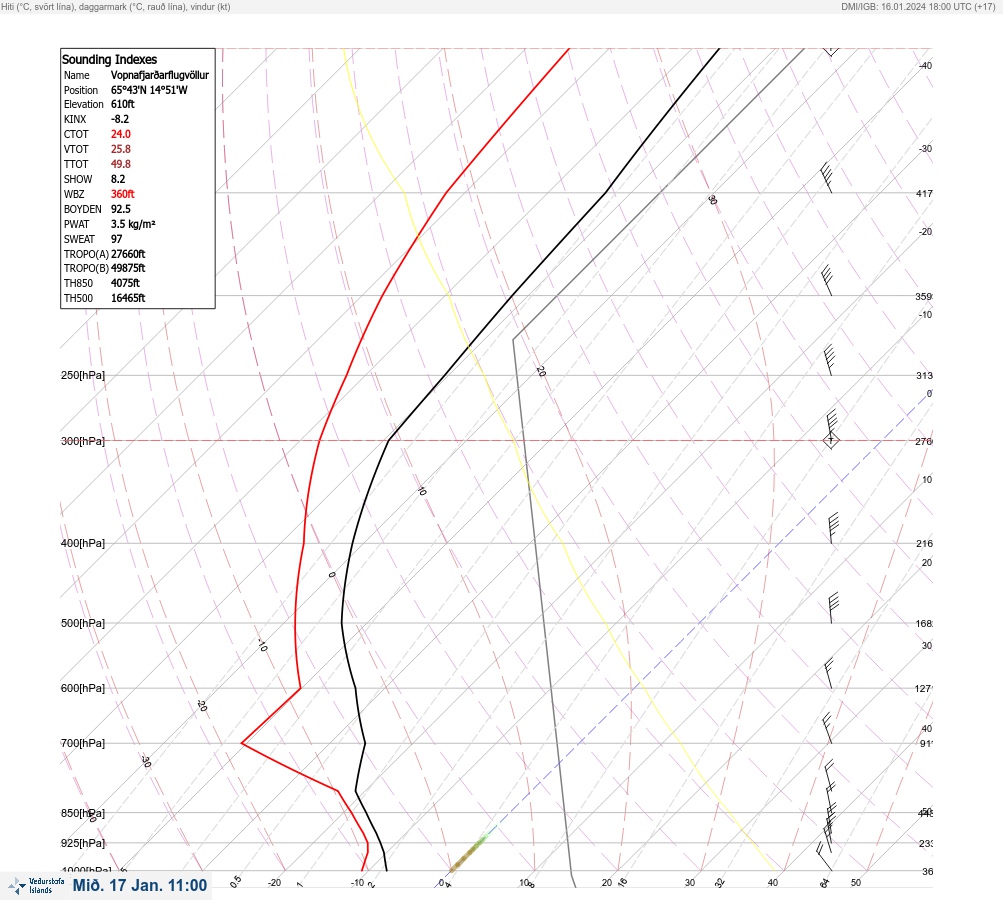
Task: Click the wind barb at 400 hPa
Action: click(833, 528)
